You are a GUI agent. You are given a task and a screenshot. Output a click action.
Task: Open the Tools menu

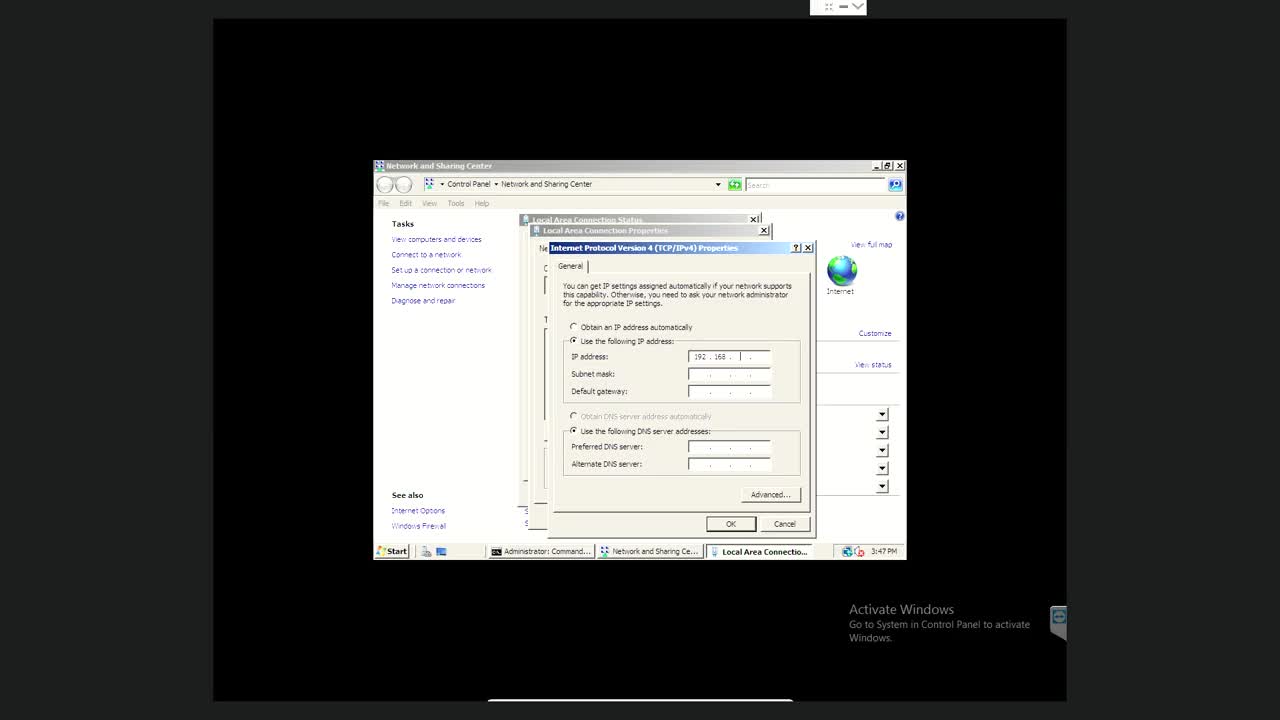(x=455, y=203)
